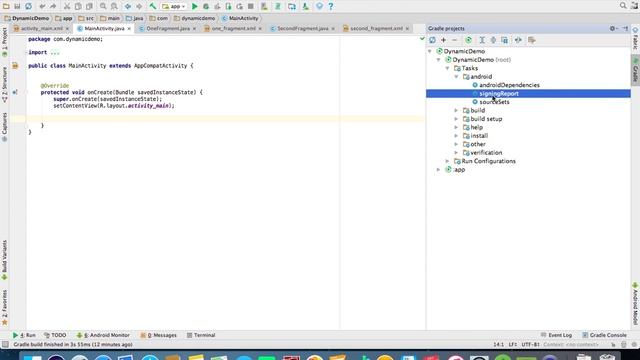
Task: Click the Synchronize toolbar icon
Action: tap(29, 6)
